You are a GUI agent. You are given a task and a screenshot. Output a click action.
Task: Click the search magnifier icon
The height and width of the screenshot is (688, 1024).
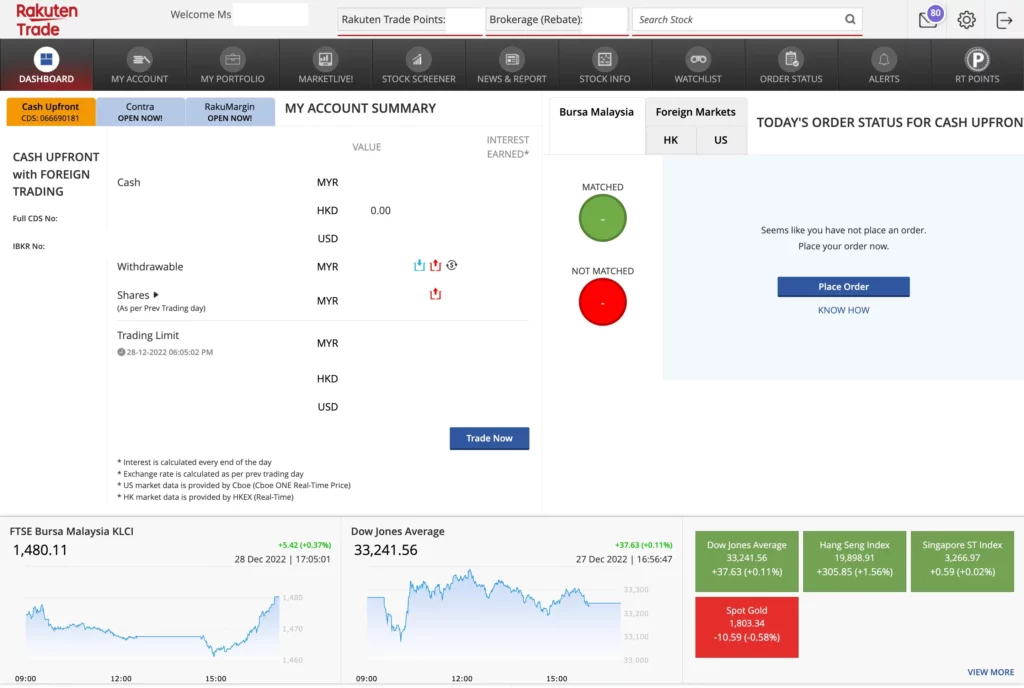(x=850, y=19)
